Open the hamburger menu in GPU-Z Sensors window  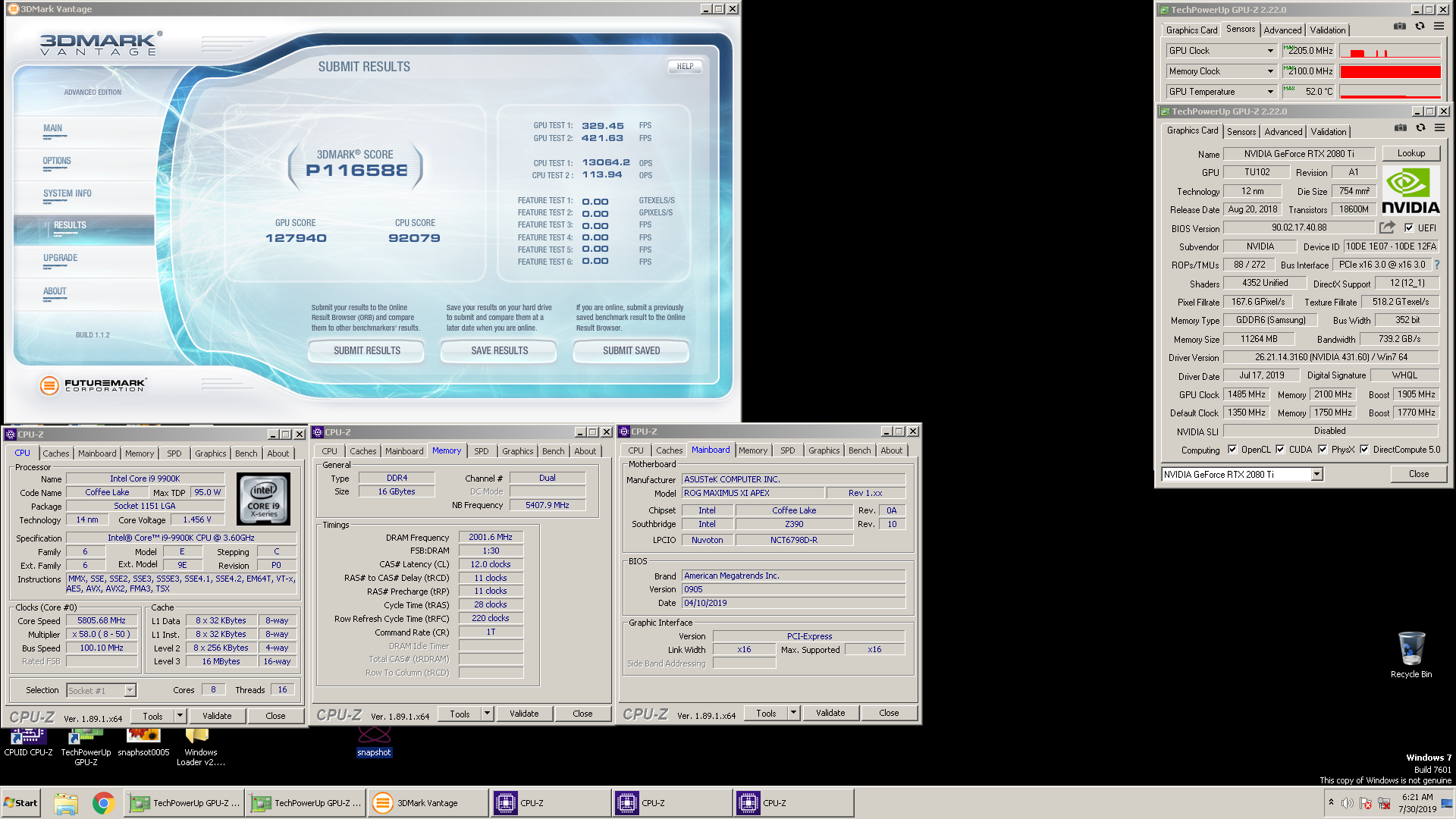(x=1439, y=27)
